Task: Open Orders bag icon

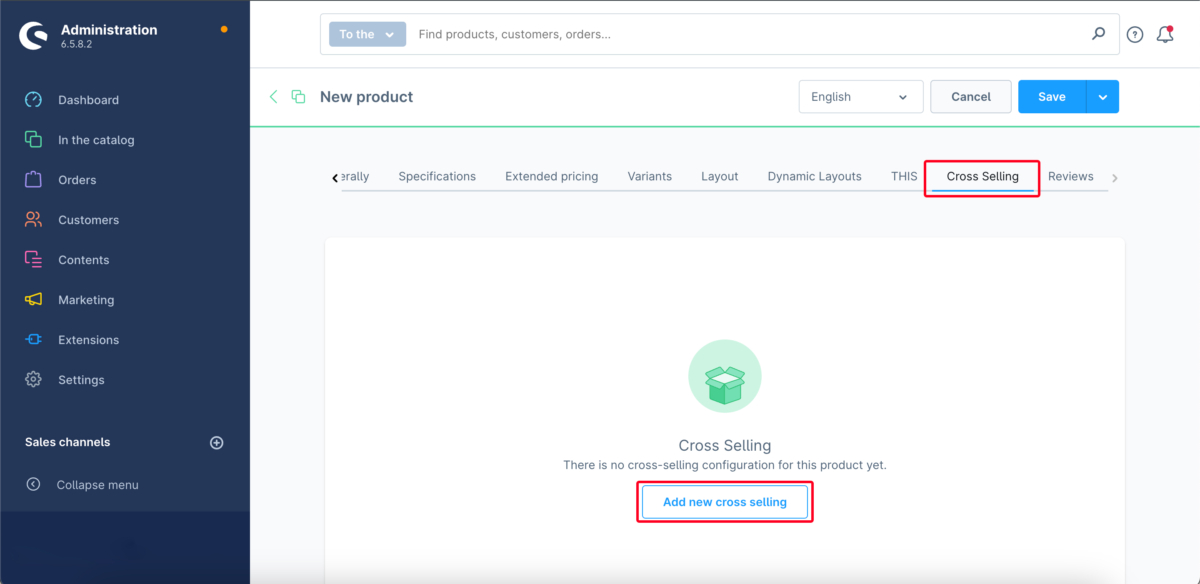Action: [x=34, y=180]
